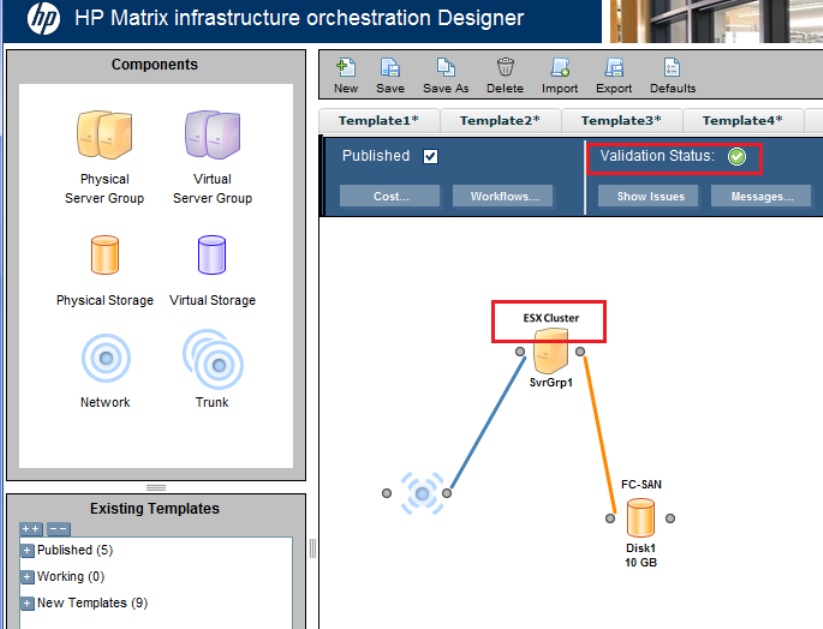Click the Show Issues button
This screenshot has height=629, width=823.
point(650,196)
